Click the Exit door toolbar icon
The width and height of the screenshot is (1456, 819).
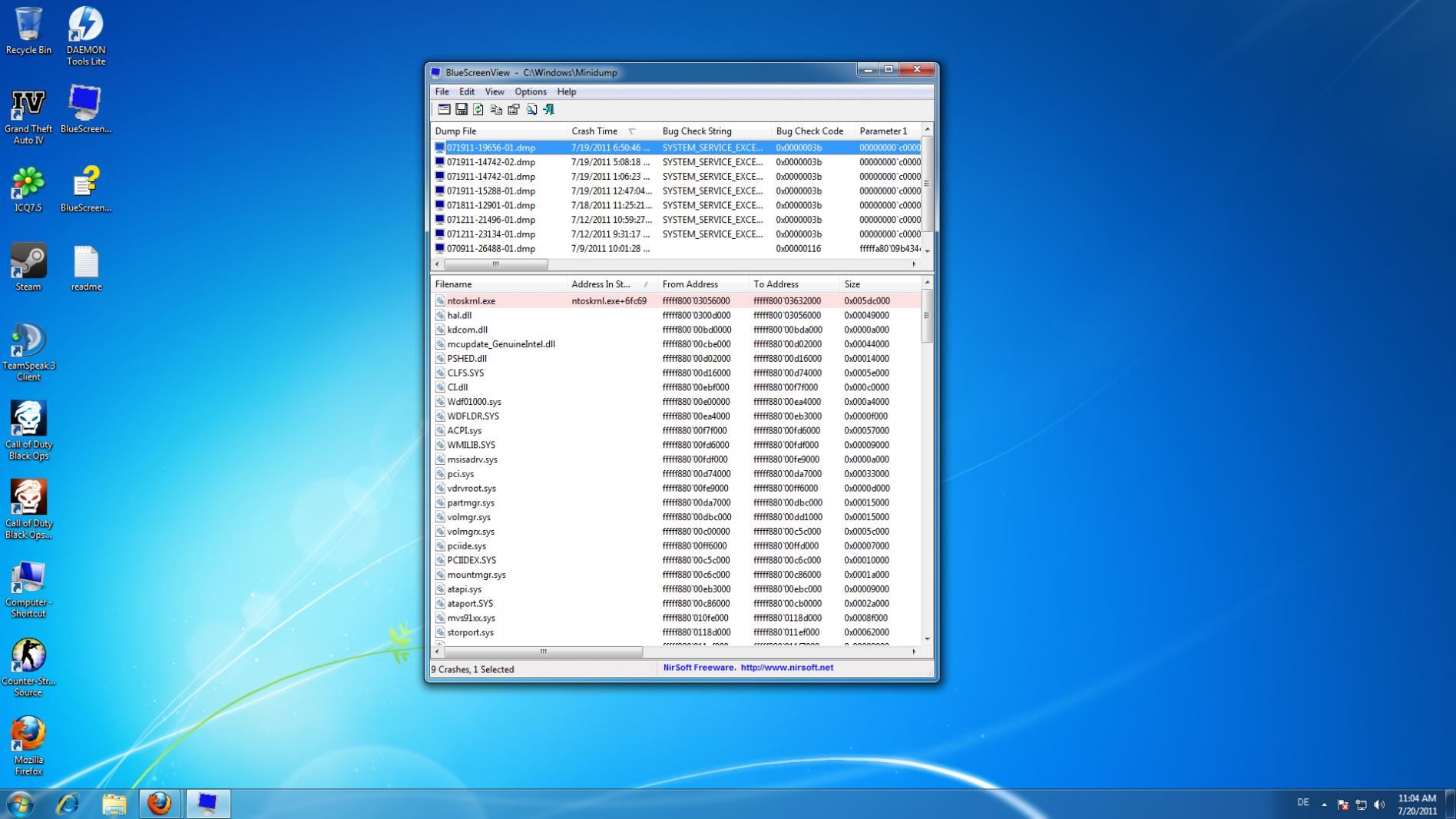[549, 110]
